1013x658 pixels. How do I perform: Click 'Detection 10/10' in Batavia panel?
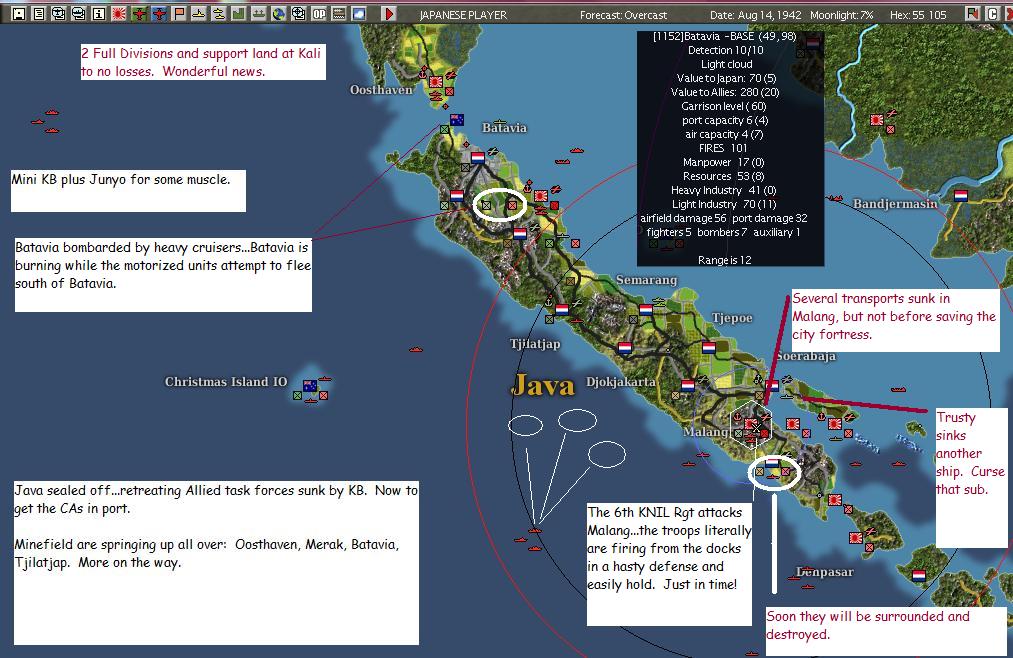click(726, 50)
